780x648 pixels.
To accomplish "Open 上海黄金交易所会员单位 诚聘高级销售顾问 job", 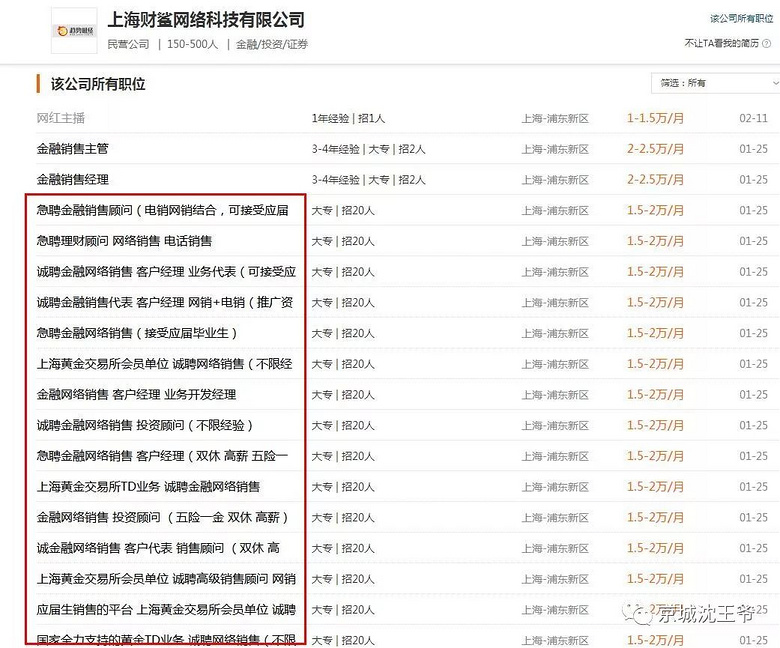I will pyautogui.click(x=166, y=579).
